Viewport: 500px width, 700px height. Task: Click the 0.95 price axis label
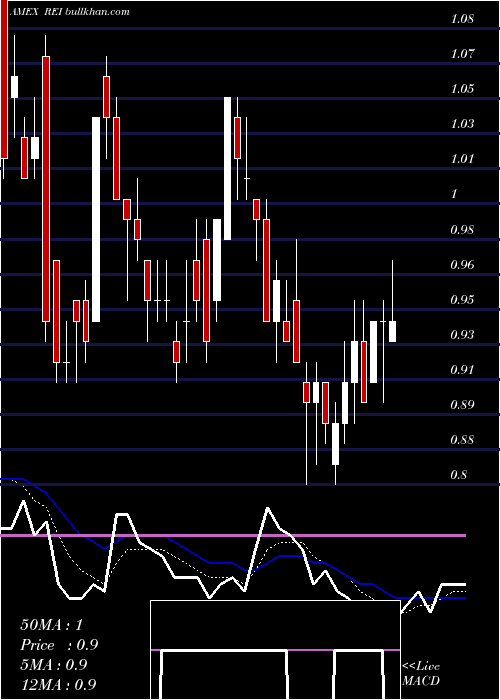point(462,300)
